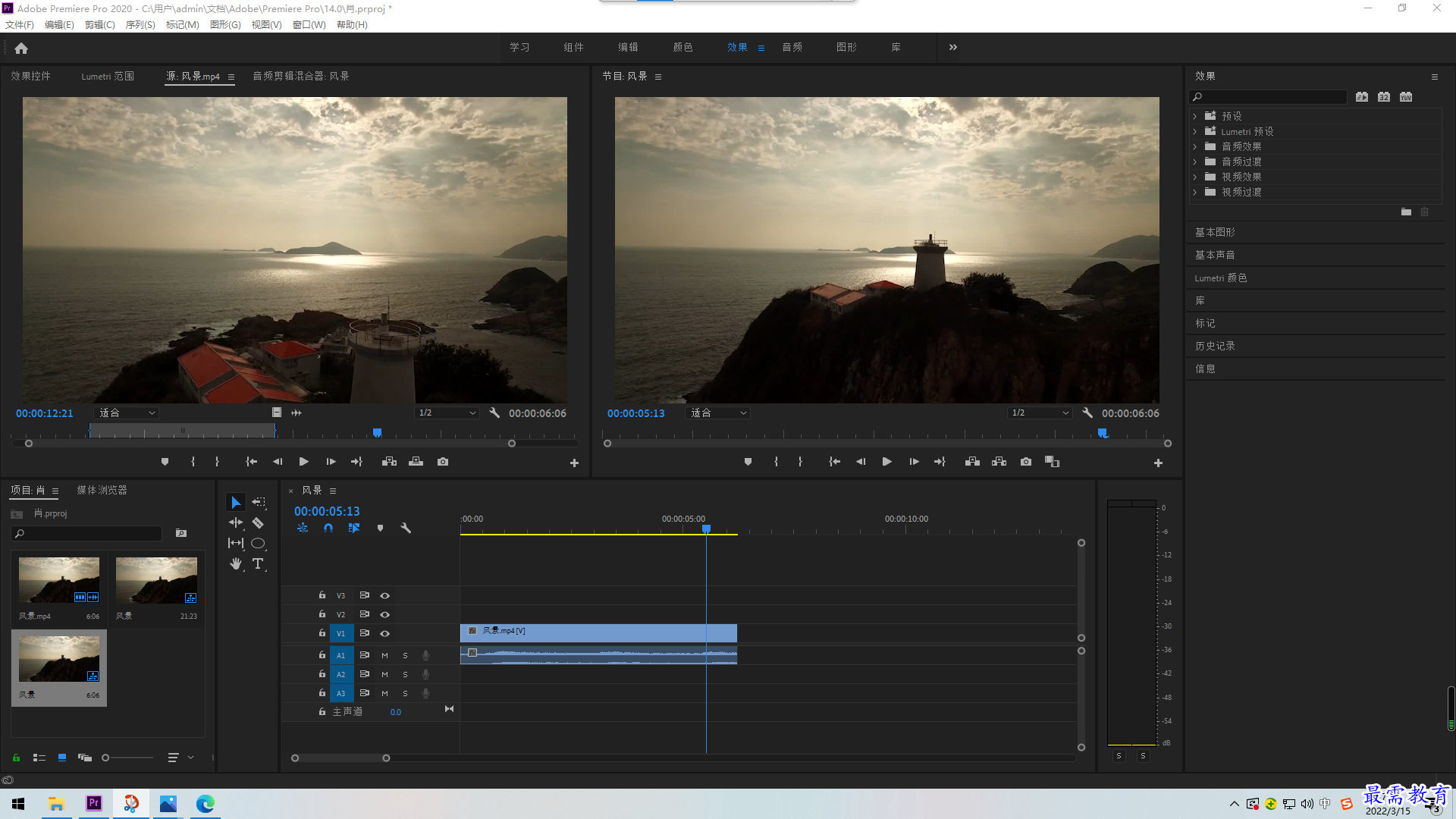Open the 标记 panel
1456x819 pixels.
[x=1205, y=323]
